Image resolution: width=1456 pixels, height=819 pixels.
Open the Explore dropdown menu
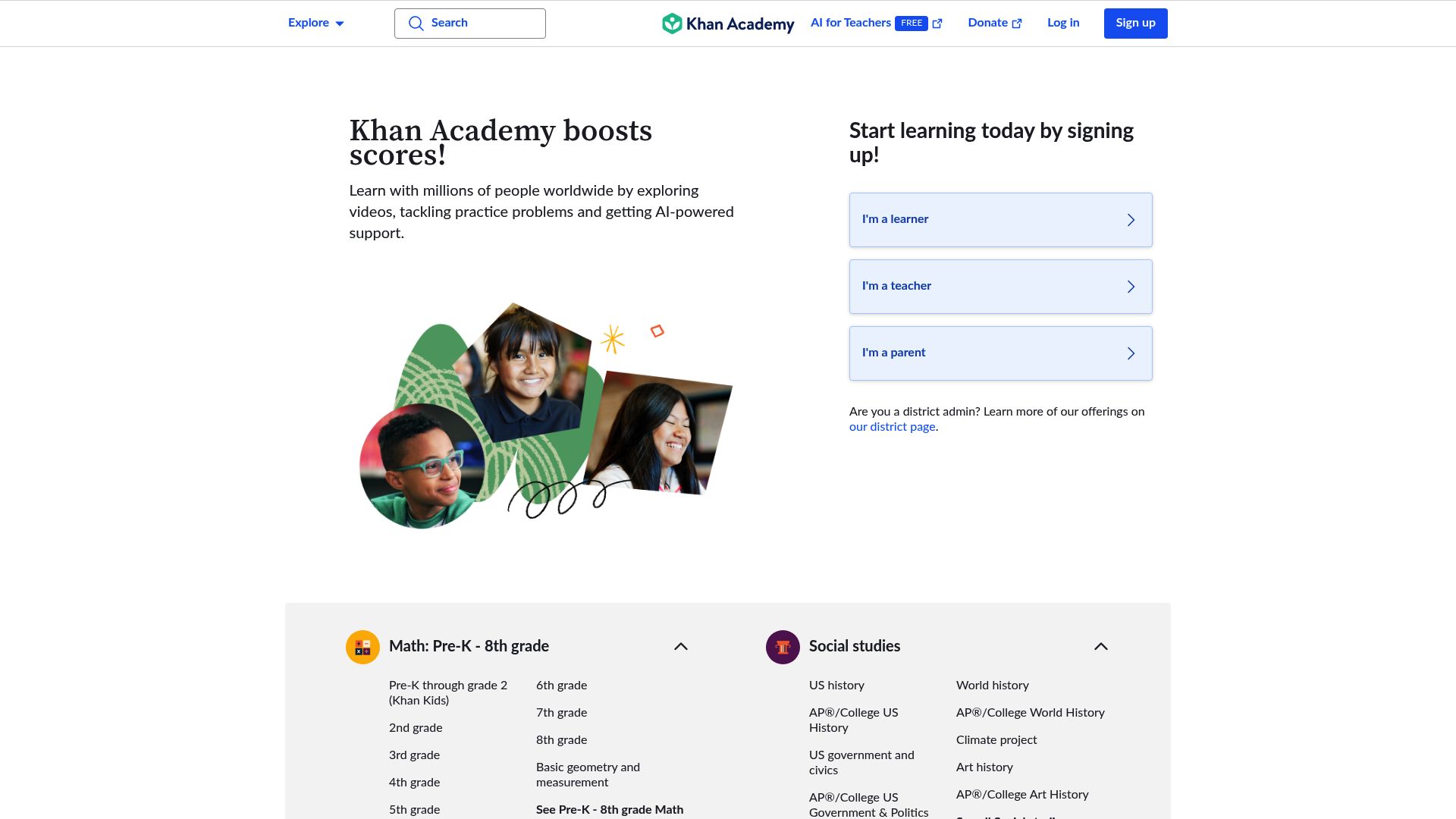[316, 23]
